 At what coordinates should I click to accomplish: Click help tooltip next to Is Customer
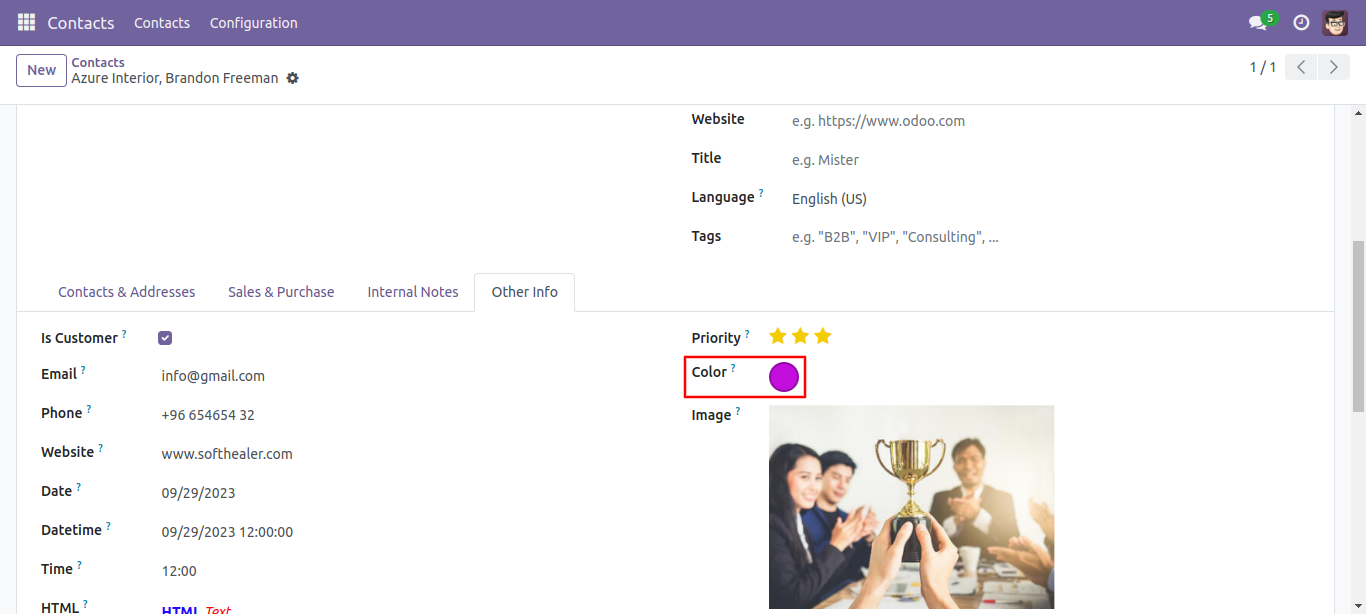pos(124,334)
